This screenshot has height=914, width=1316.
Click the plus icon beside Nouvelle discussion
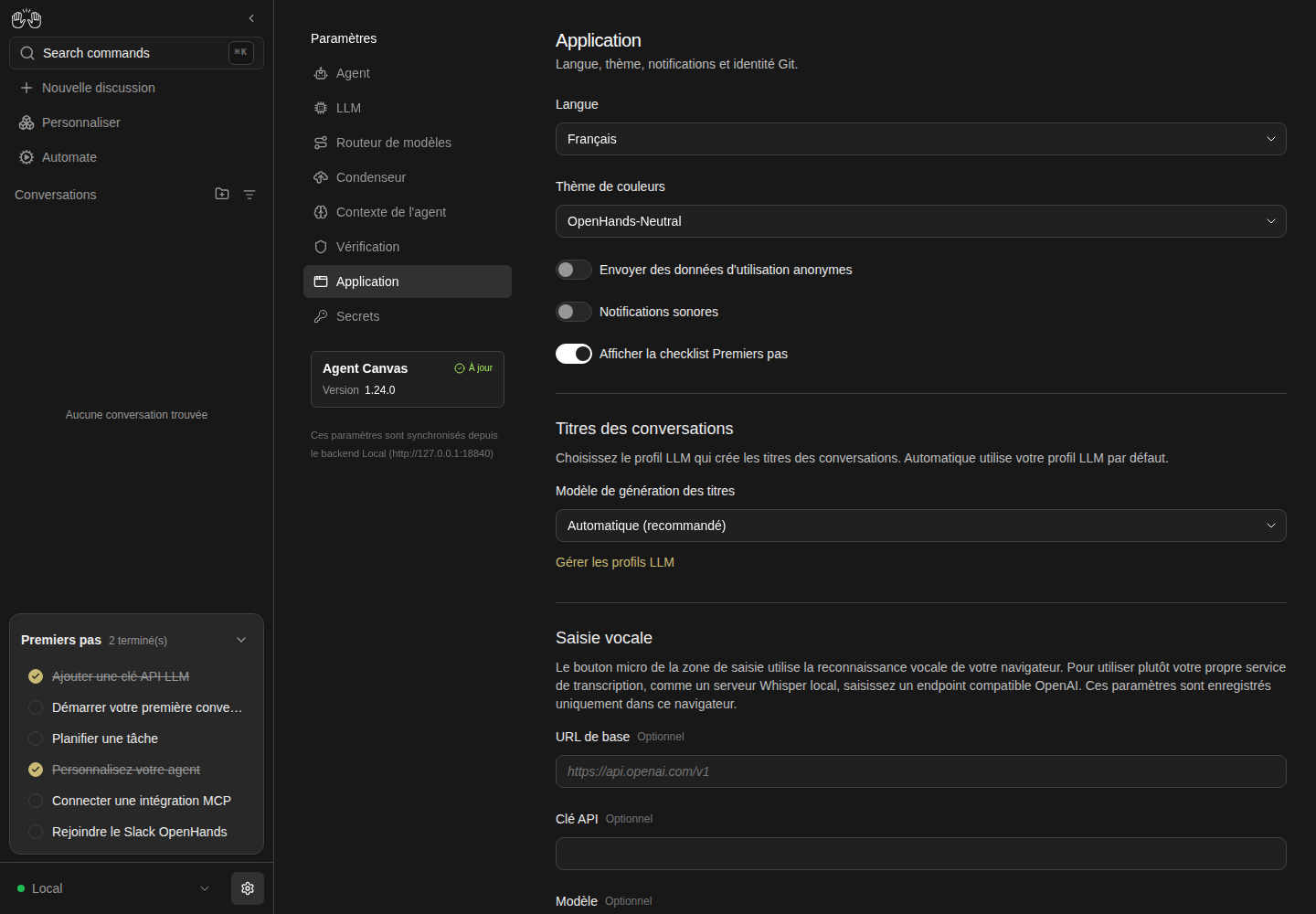click(27, 88)
